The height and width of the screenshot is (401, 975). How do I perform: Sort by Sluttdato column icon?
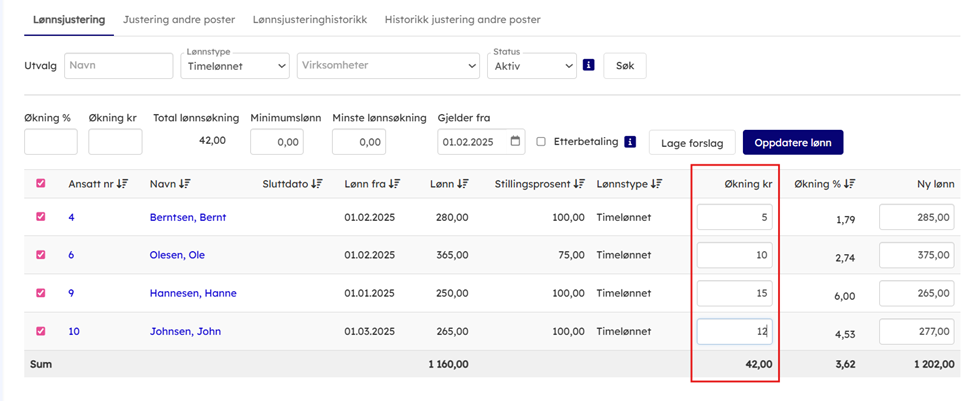[x=316, y=184]
